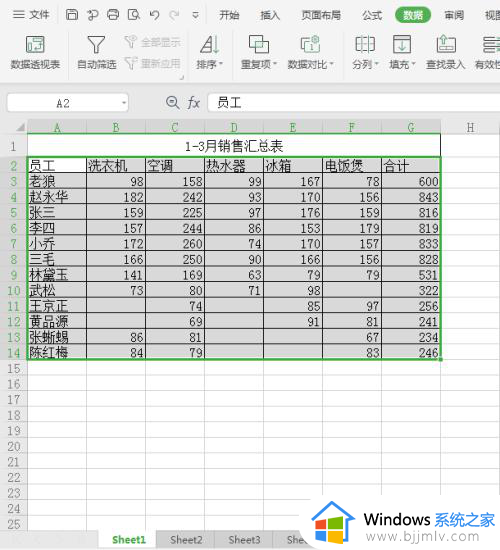Screen dimensions: 500x550
Task: Switch to the Sheet1 tab
Action: point(128,539)
